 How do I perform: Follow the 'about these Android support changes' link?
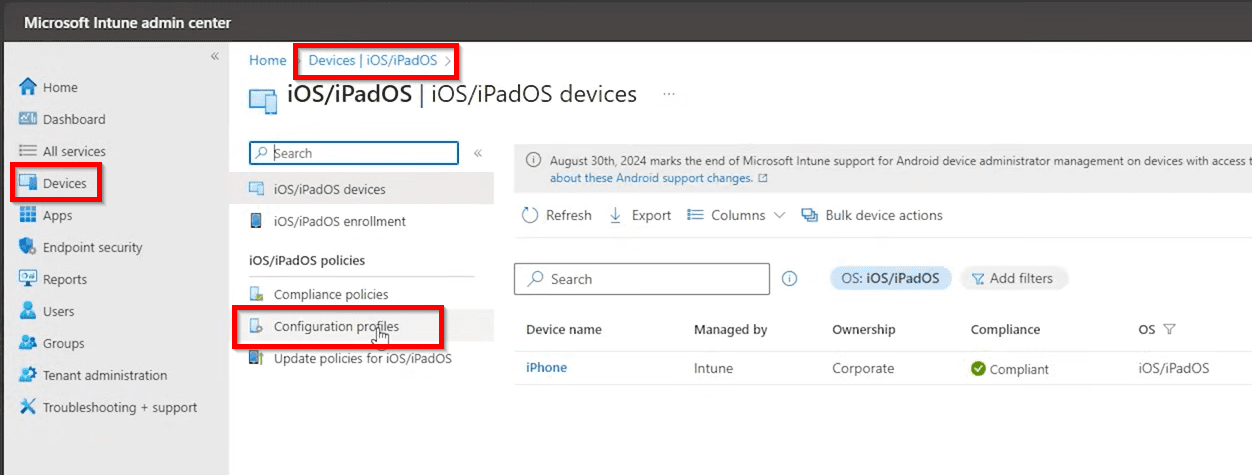[651, 178]
